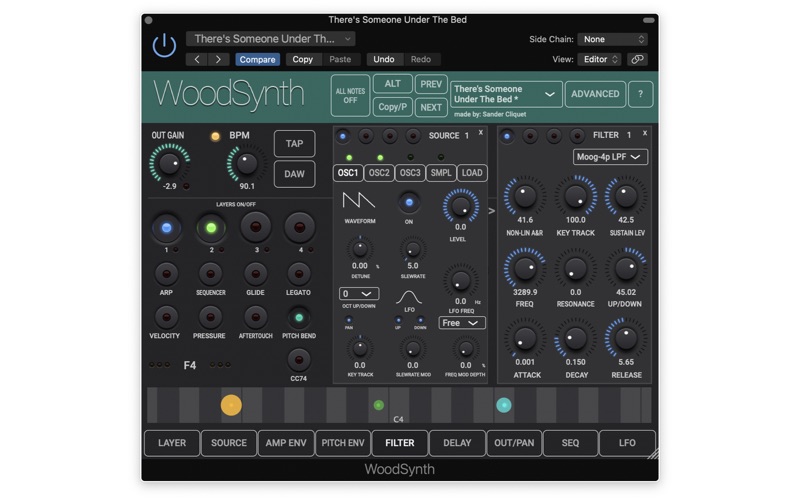Select source slot 3 circular button

(x=389, y=136)
